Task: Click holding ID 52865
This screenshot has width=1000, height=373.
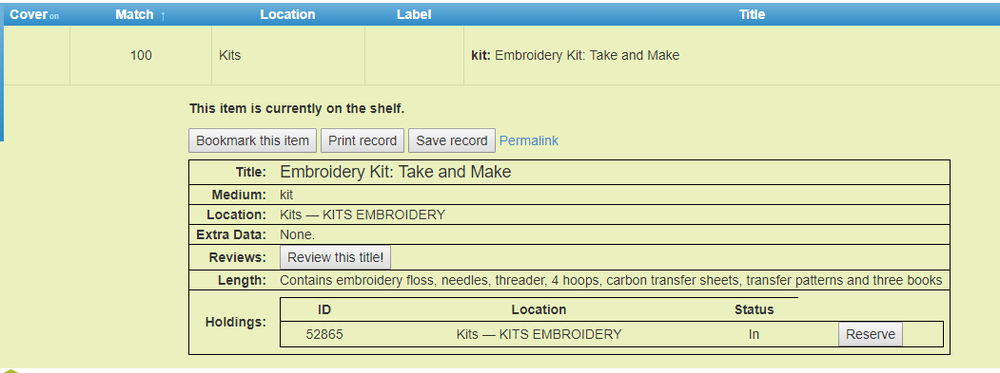Action: [325, 334]
